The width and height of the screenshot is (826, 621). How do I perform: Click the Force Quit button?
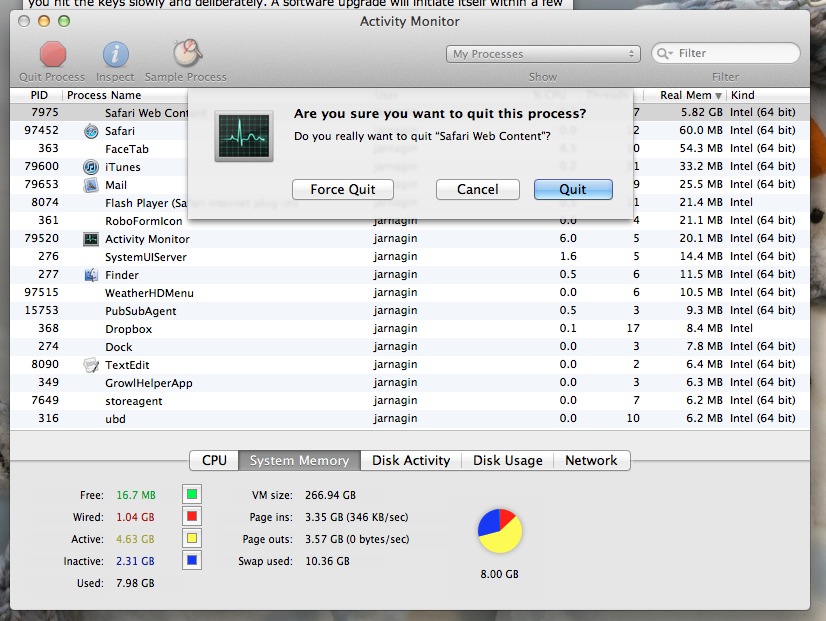click(x=343, y=190)
